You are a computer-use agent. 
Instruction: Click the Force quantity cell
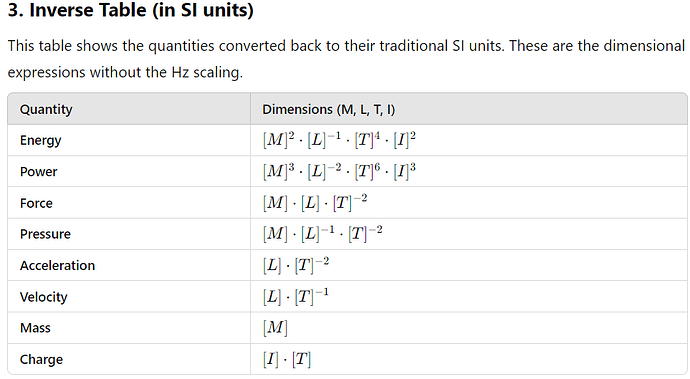36,203
